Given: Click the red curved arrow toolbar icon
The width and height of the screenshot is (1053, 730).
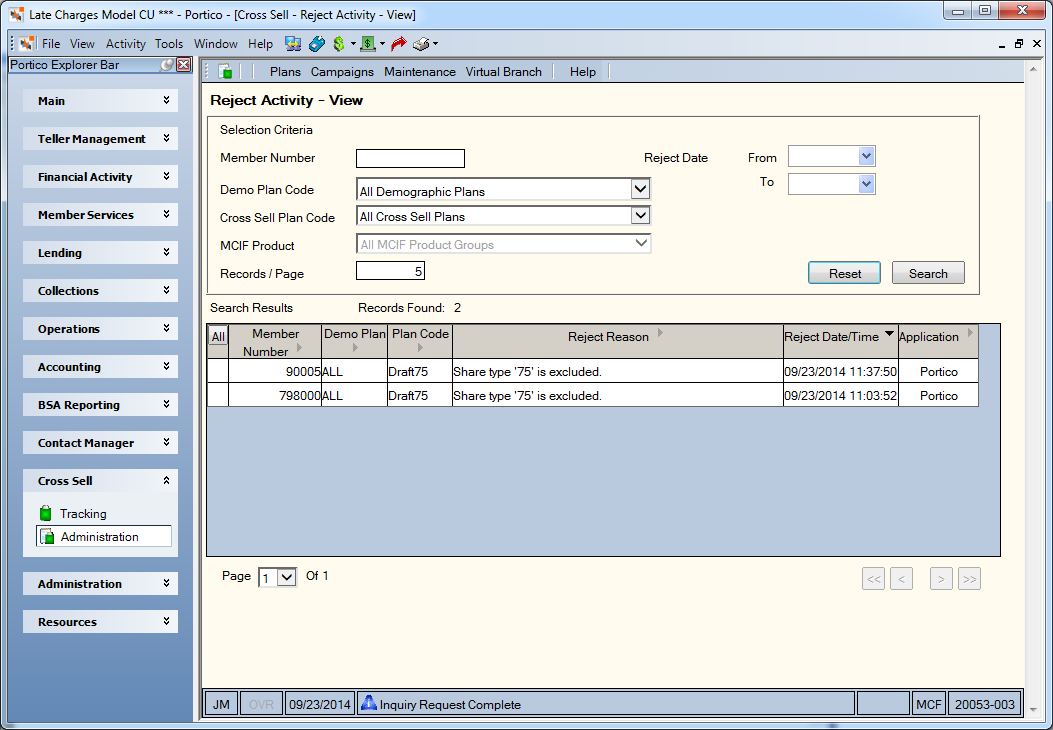Looking at the screenshot, I should point(398,44).
